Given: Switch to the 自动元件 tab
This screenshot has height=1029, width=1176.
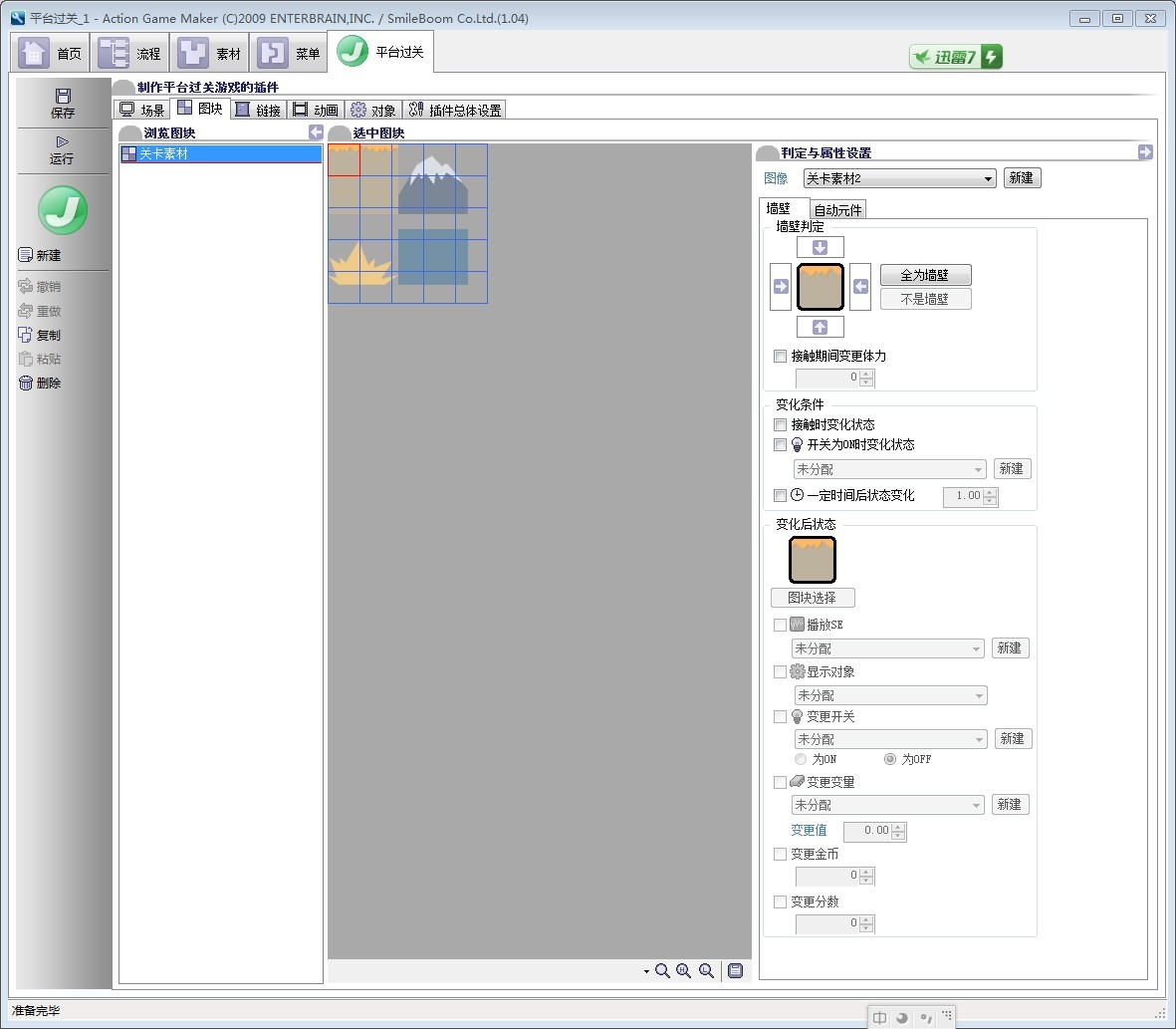Looking at the screenshot, I should [837, 210].
